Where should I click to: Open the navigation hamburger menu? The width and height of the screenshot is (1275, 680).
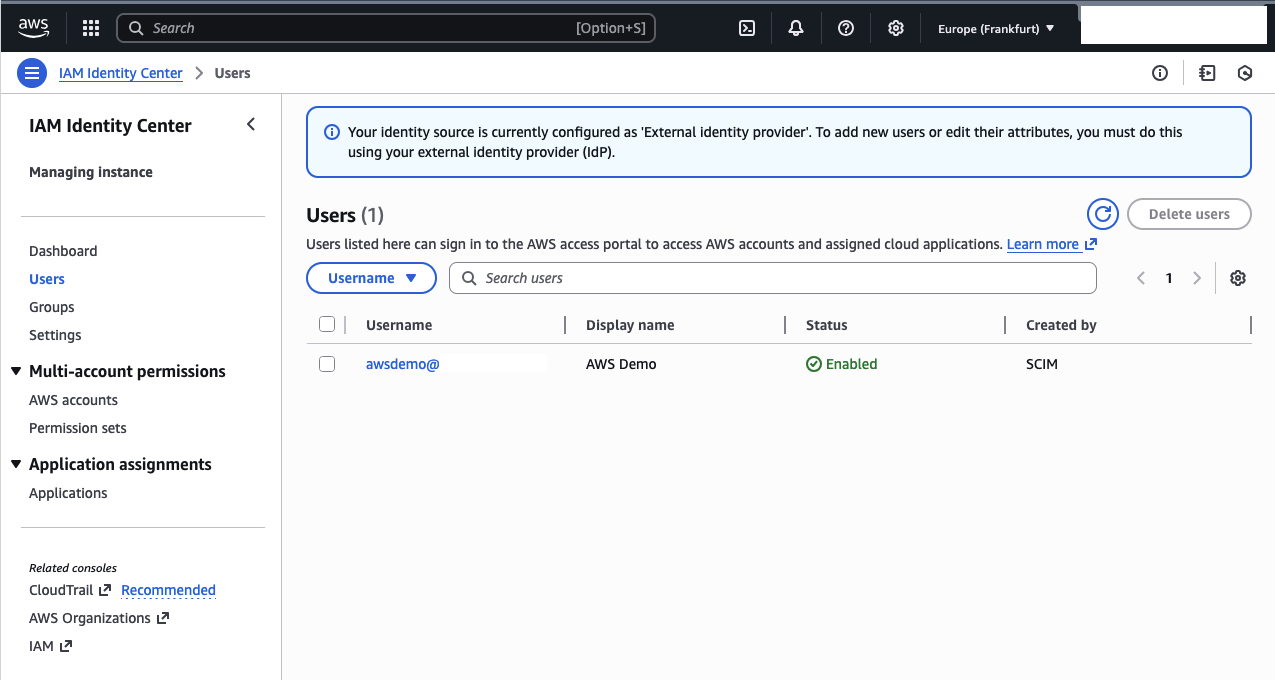click(31, 72)
